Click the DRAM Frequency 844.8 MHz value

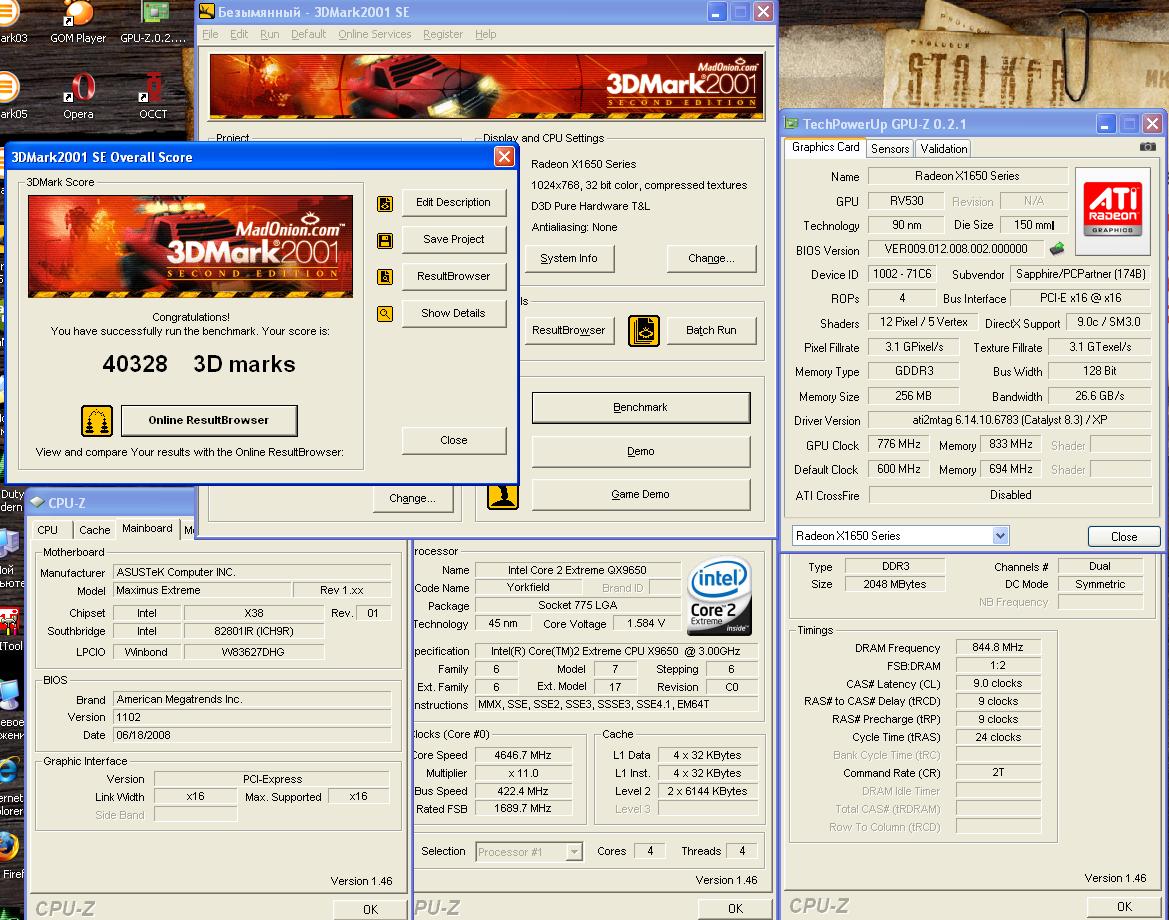pos(998,647)
